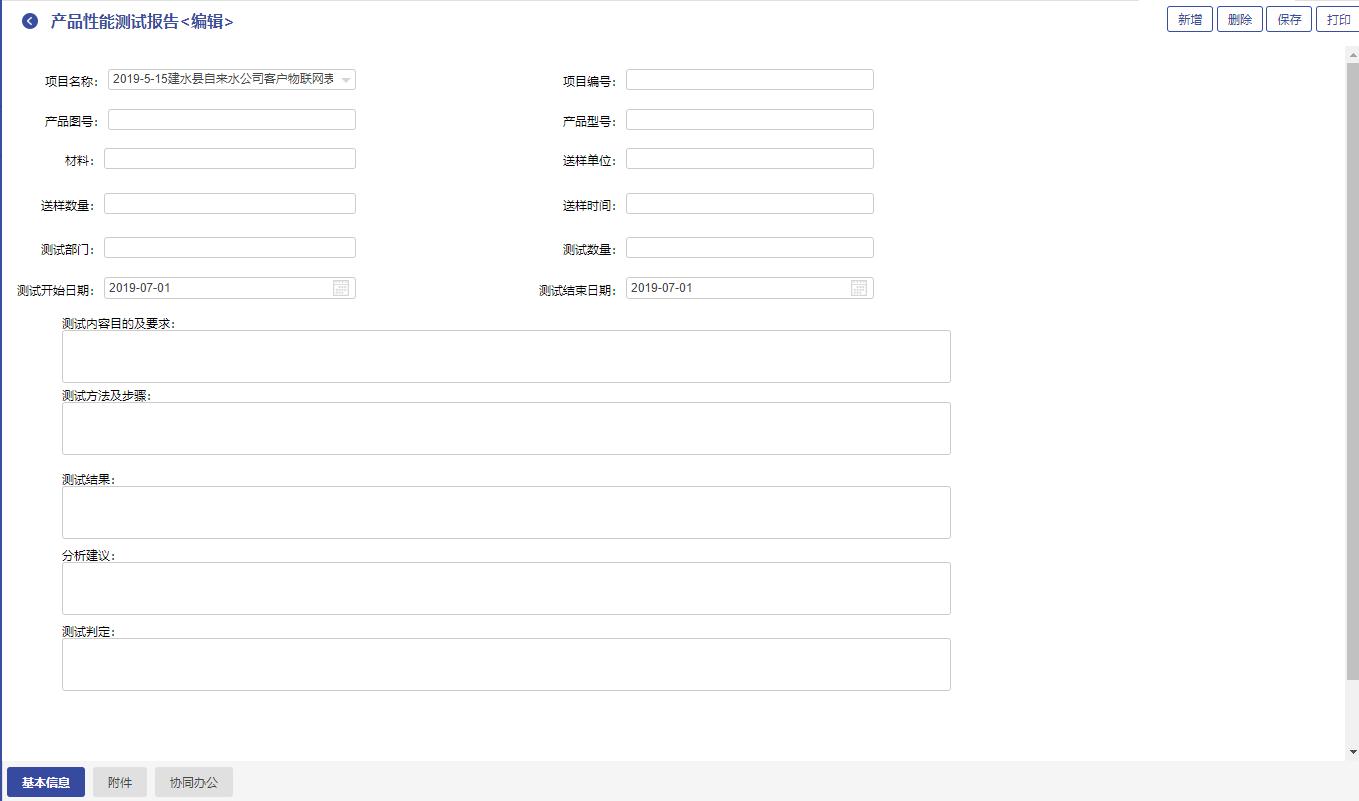Open calendar picker for 测试开始日期
This screenshot has width=1359, height=801.
pyautogui.click(x=341, y=288)
